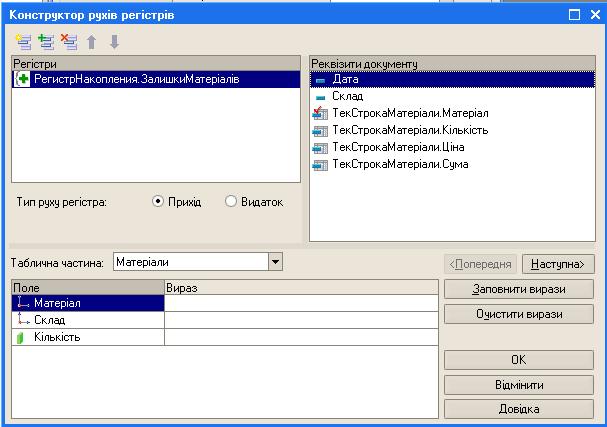The width and height of the screenshot is (607, 427).
Task: Maximize the Конструктор рухів регістрів window
Action: (574, 15)
